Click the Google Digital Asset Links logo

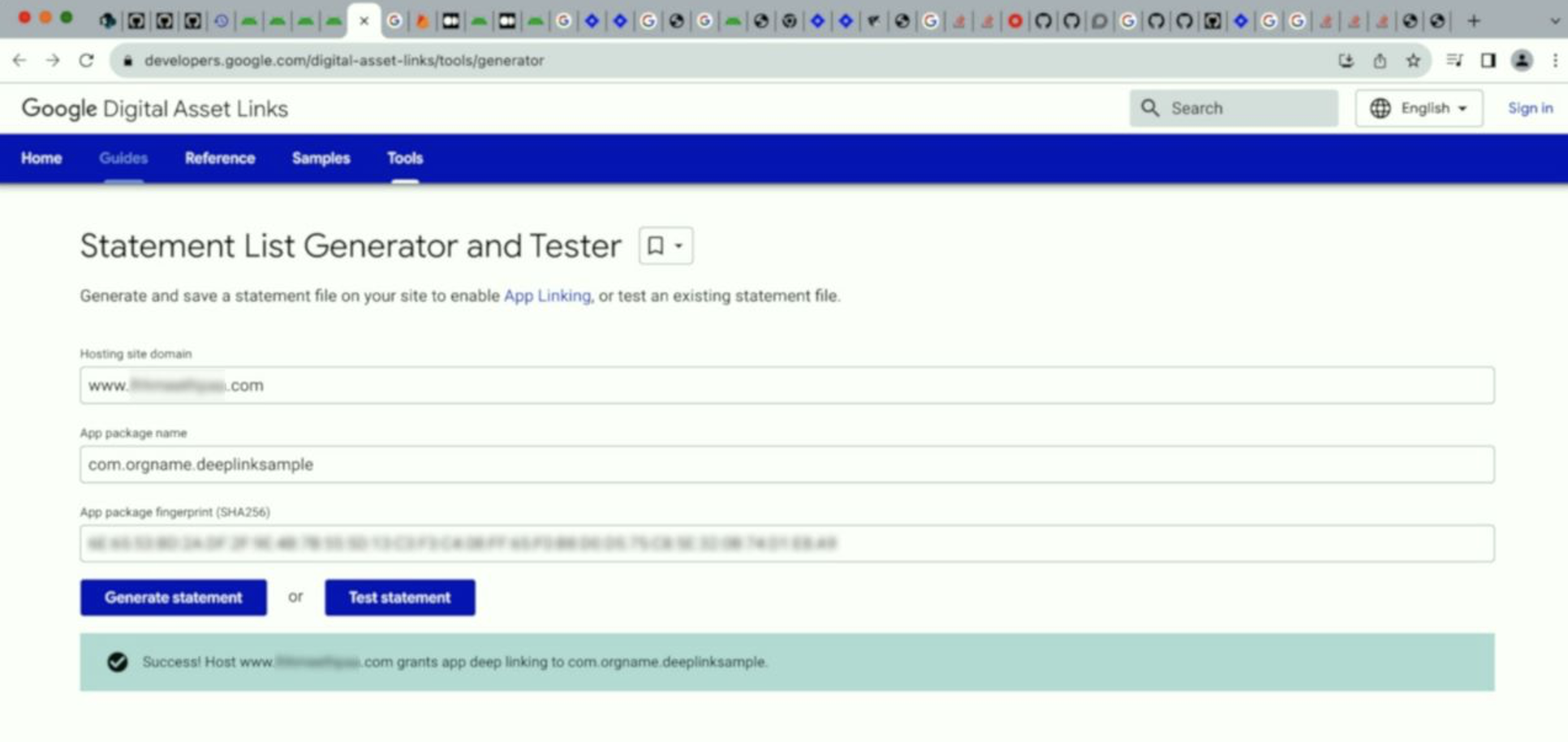[x=154, y=109]
